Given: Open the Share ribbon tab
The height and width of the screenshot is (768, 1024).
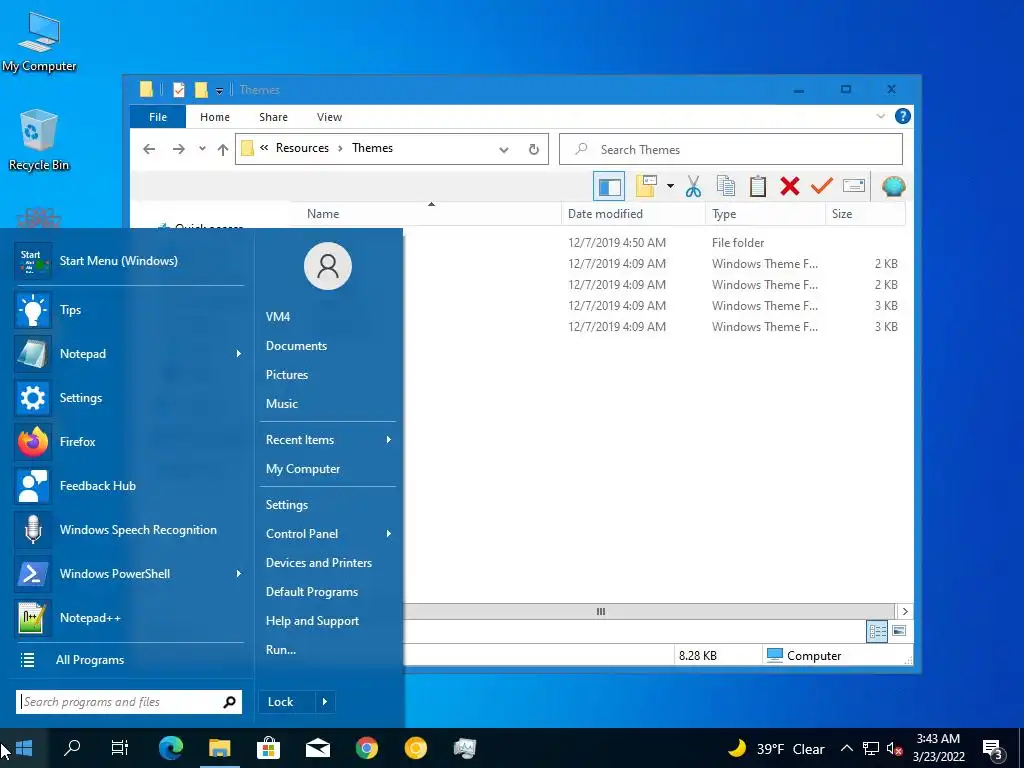Looking at the screenshot, I should point(273,117).
